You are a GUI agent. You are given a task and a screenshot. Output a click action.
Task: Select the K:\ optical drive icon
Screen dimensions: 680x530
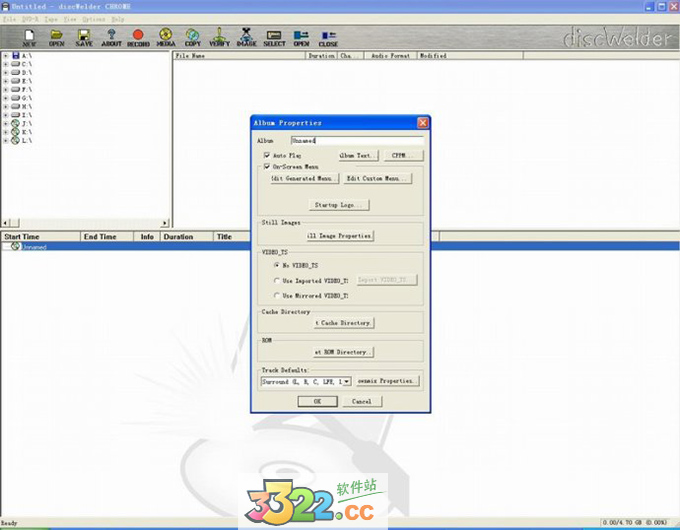[x=15, y=132]
